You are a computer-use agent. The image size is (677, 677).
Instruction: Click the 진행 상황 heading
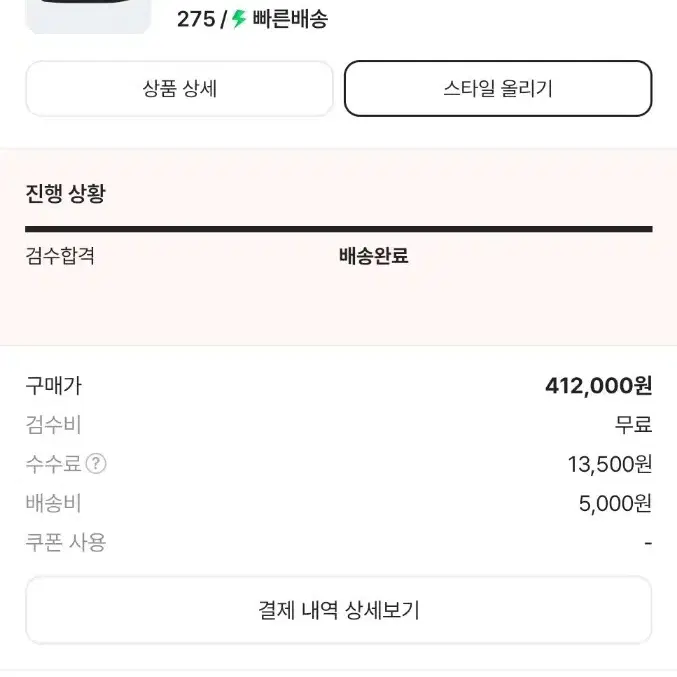coord(66,193)
